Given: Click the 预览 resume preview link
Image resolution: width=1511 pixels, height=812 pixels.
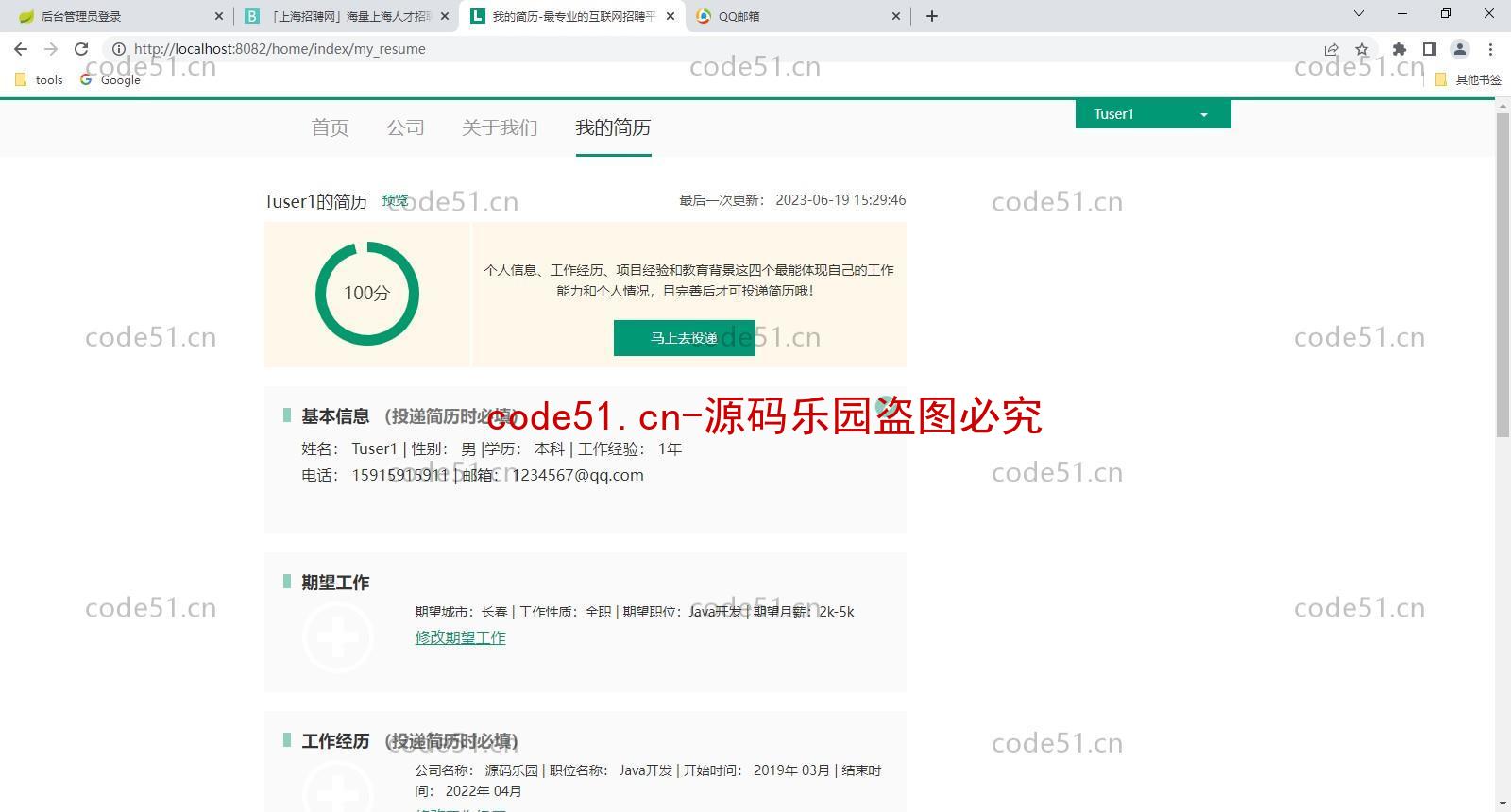Looking at the screenshot, I should [395, 200].
